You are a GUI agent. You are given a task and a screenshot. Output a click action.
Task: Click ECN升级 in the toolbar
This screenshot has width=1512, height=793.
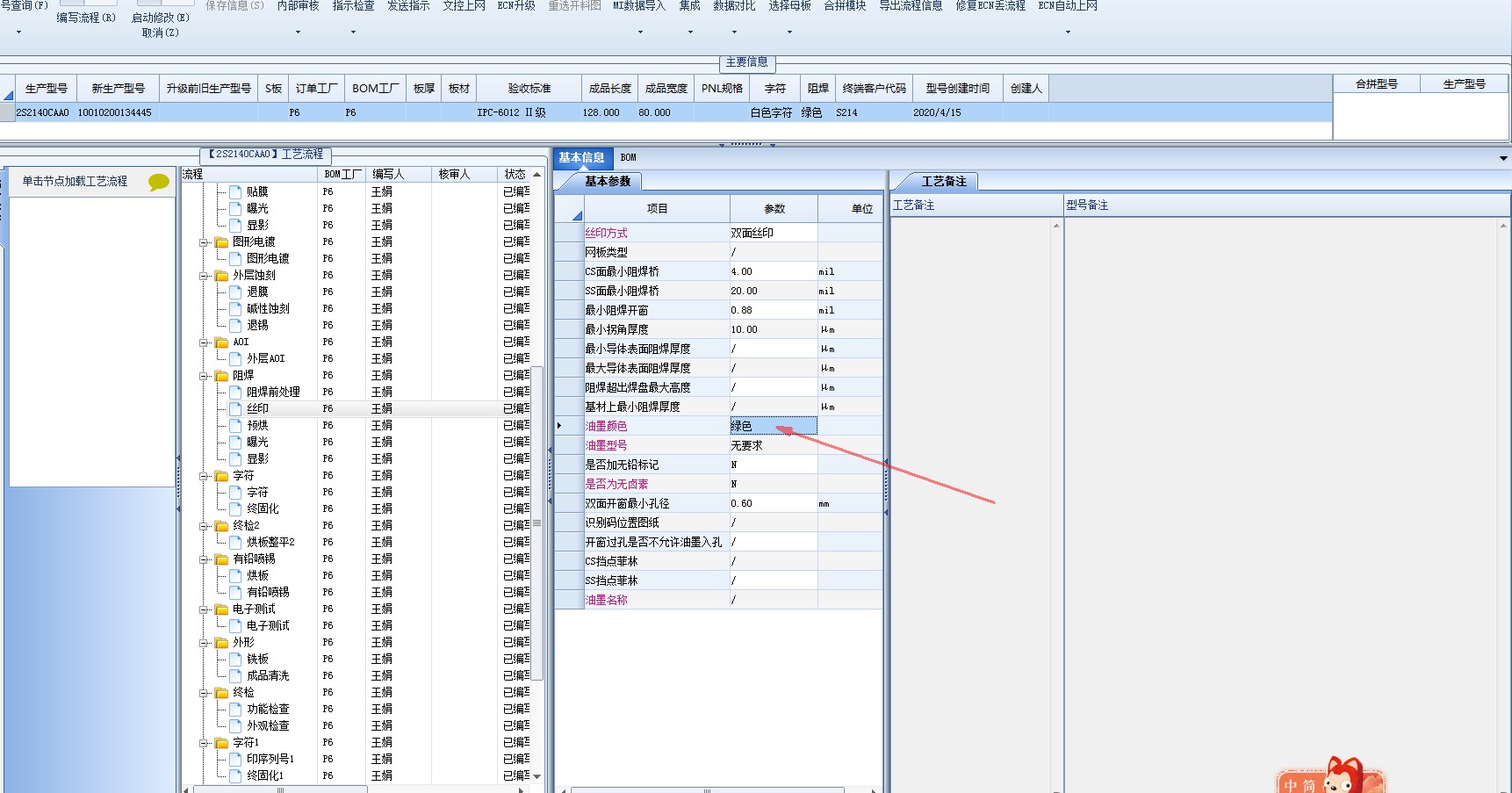516,6
